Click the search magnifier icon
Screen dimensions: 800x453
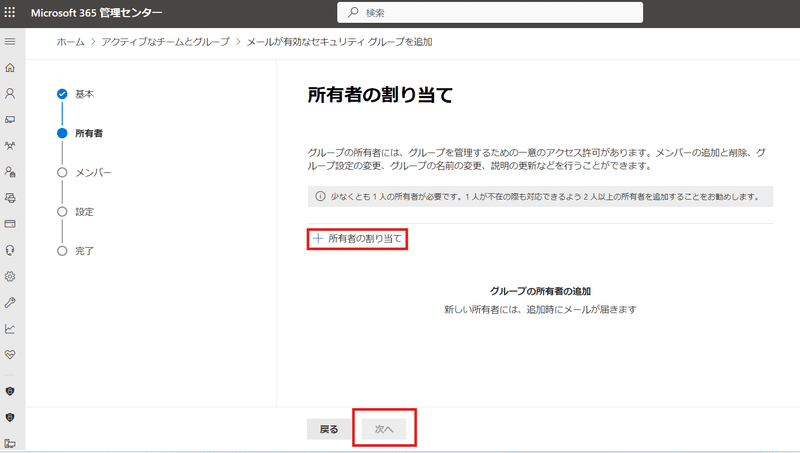(353, 12)
